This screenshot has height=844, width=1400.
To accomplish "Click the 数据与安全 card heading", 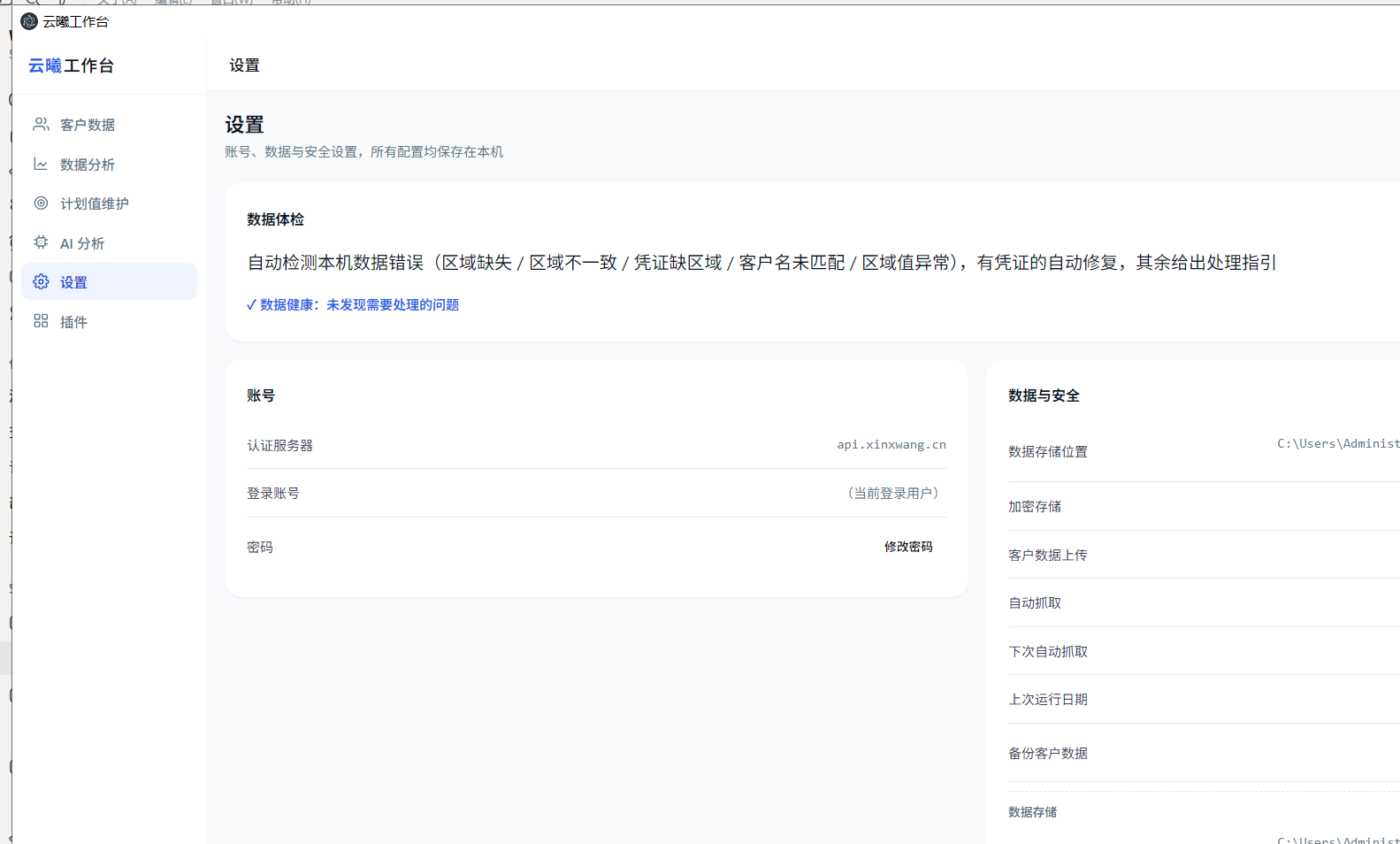I will coord(1044,395).
